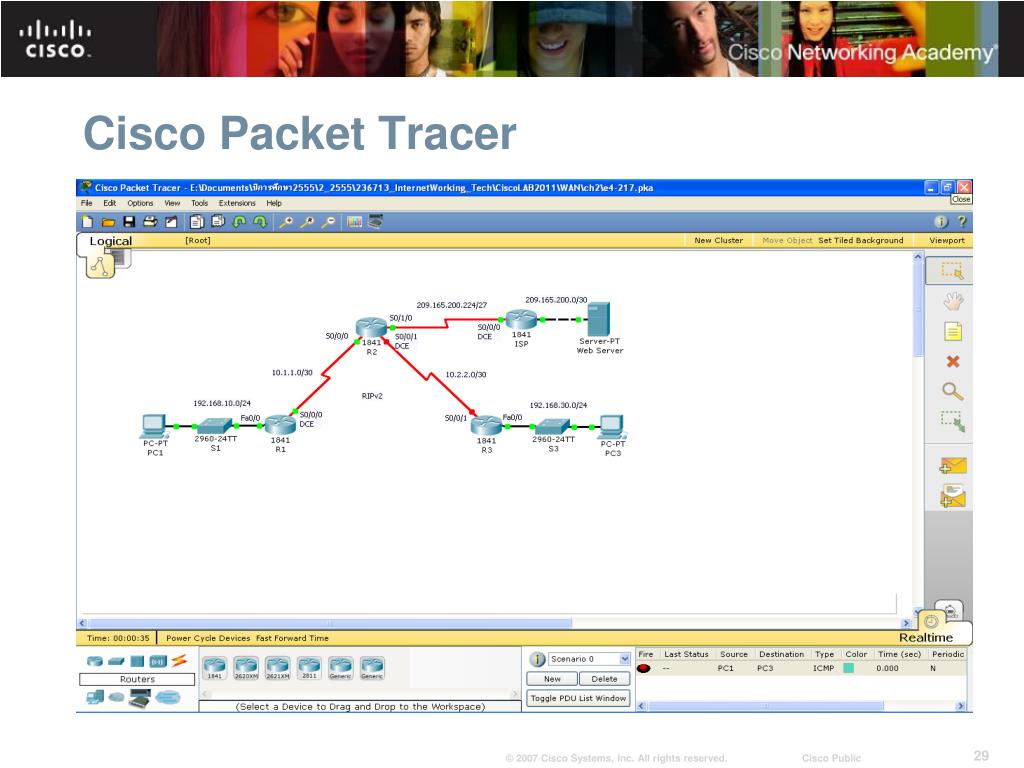Viewport: 1024px width, 768px height.
Task: Switch to the Realtime mode tab
Action: point(926,637)
